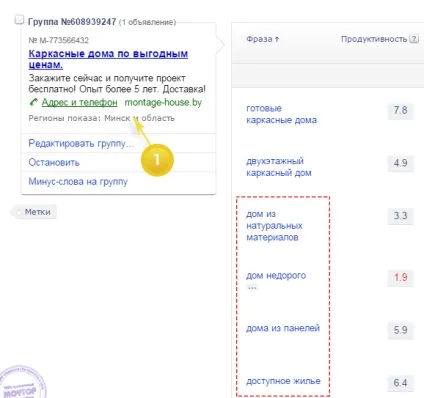Image resolution: width=424 pixels, height=398 pixels.
Task: Click the 'Продуктивность' column header
Action: [x=374, y=39]
